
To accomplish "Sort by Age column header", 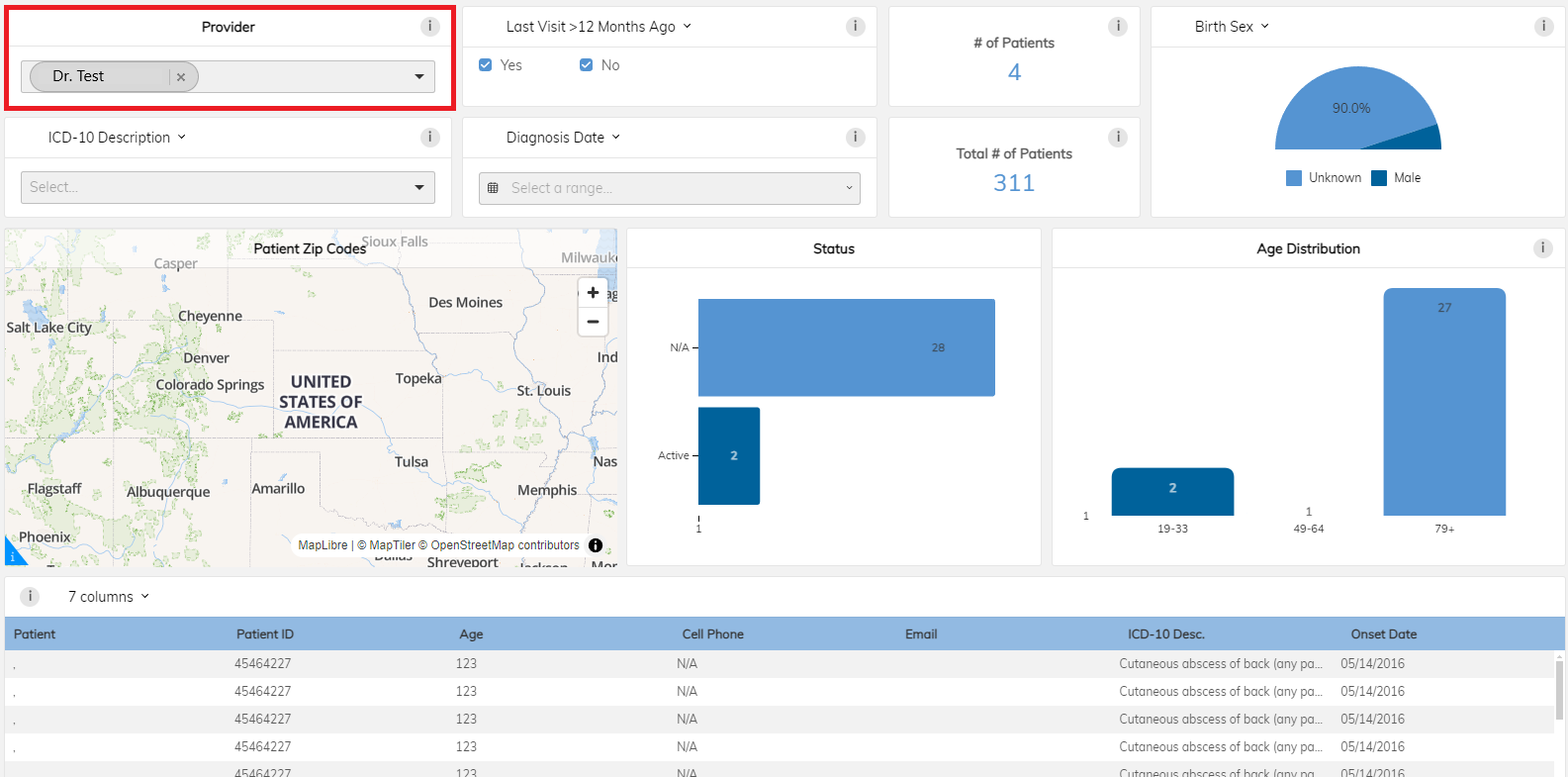I will [471, 634].
